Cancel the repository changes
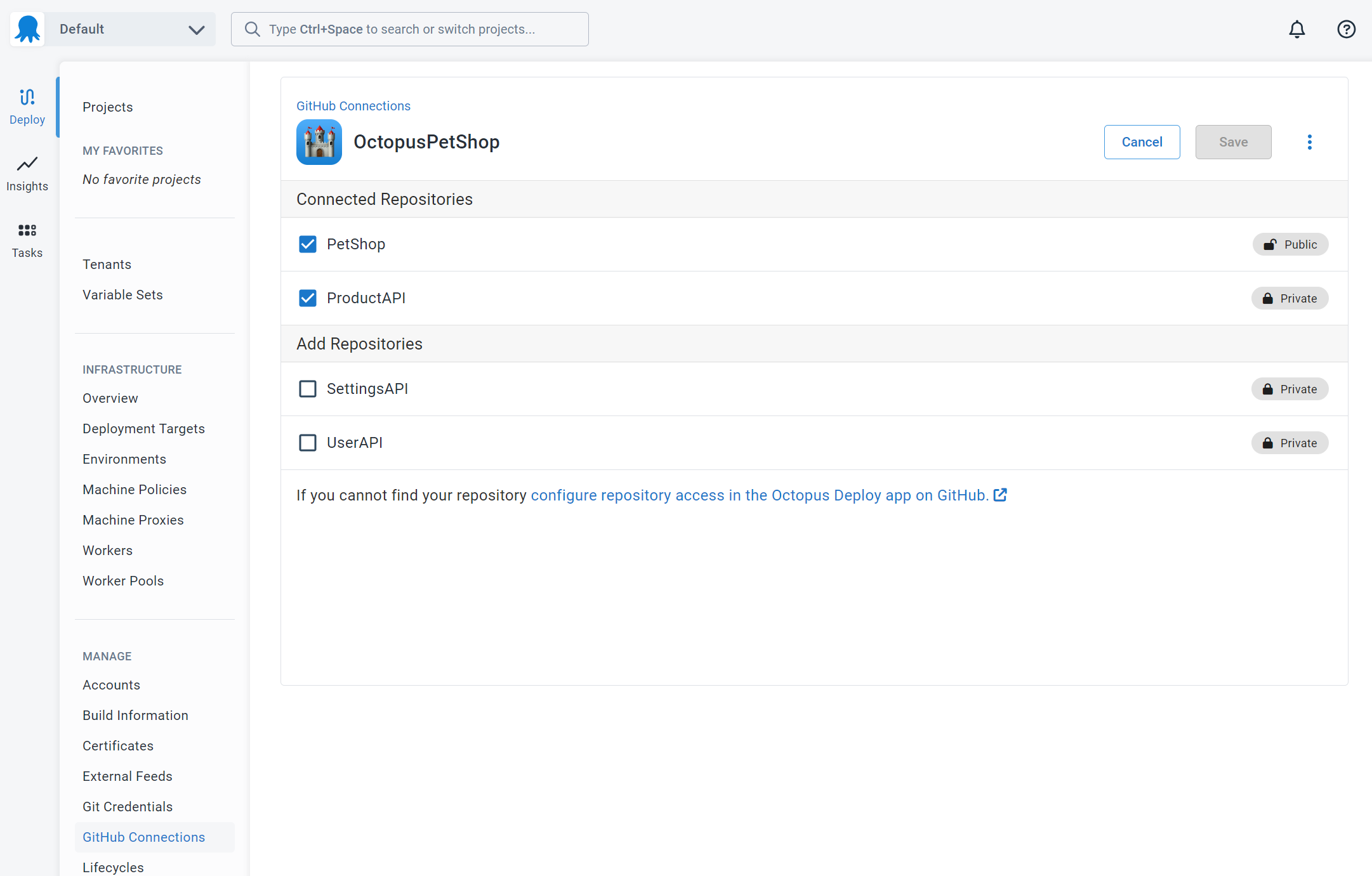This screenshot has height=876, width=1372. click(1142, 142)
